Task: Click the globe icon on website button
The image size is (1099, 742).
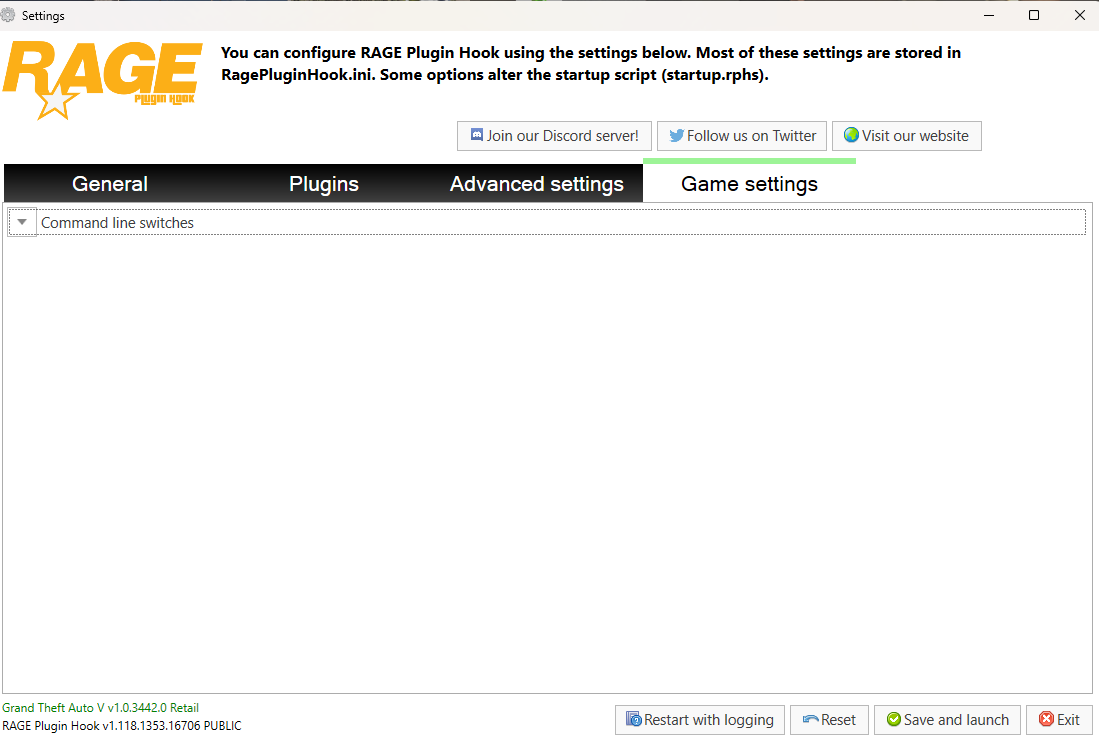Action: (x=851, y=135)
